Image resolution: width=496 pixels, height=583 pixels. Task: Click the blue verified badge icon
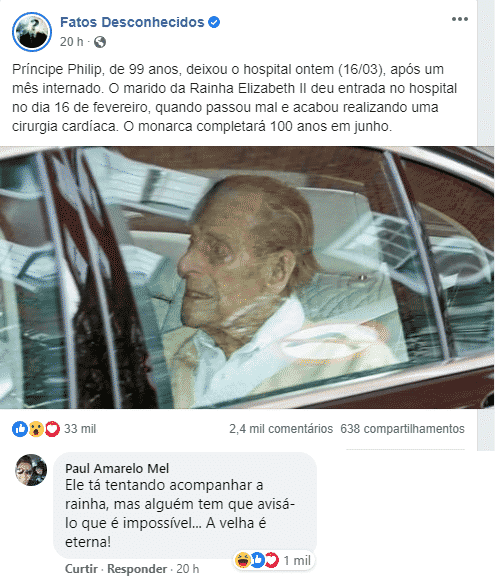[x=214, y=22]
